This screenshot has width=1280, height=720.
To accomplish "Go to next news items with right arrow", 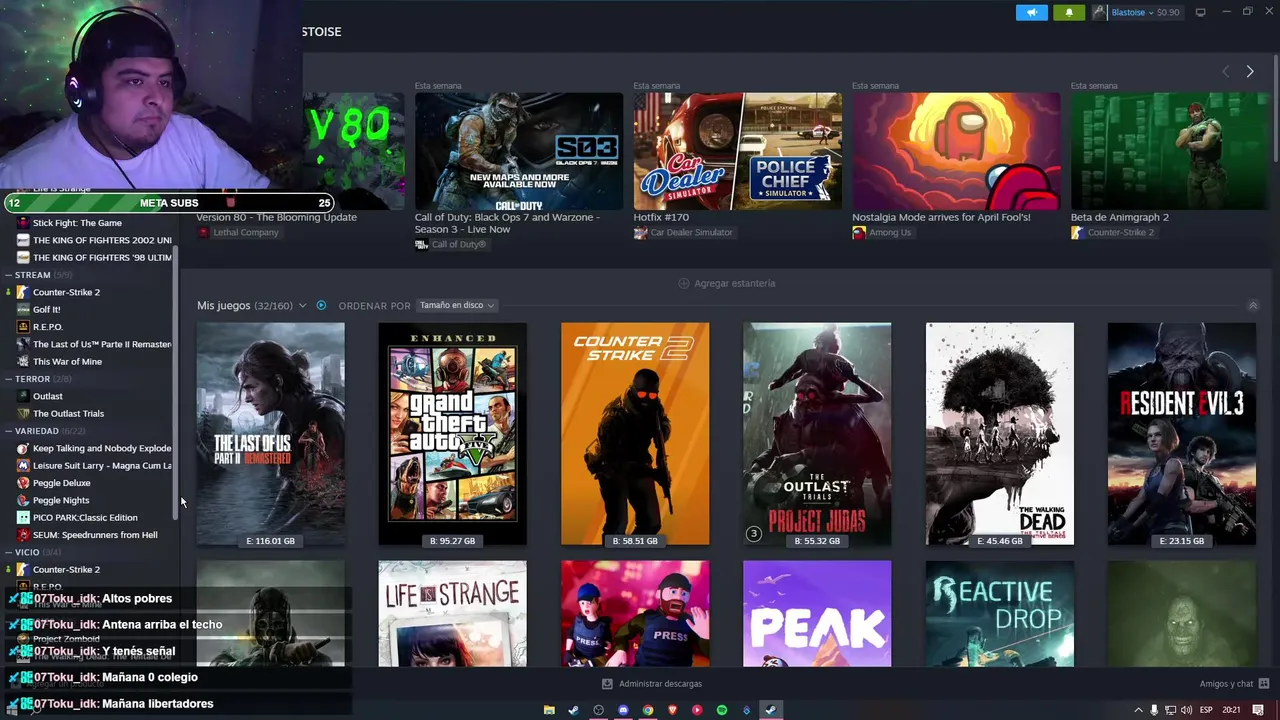I will (1250, 71).
